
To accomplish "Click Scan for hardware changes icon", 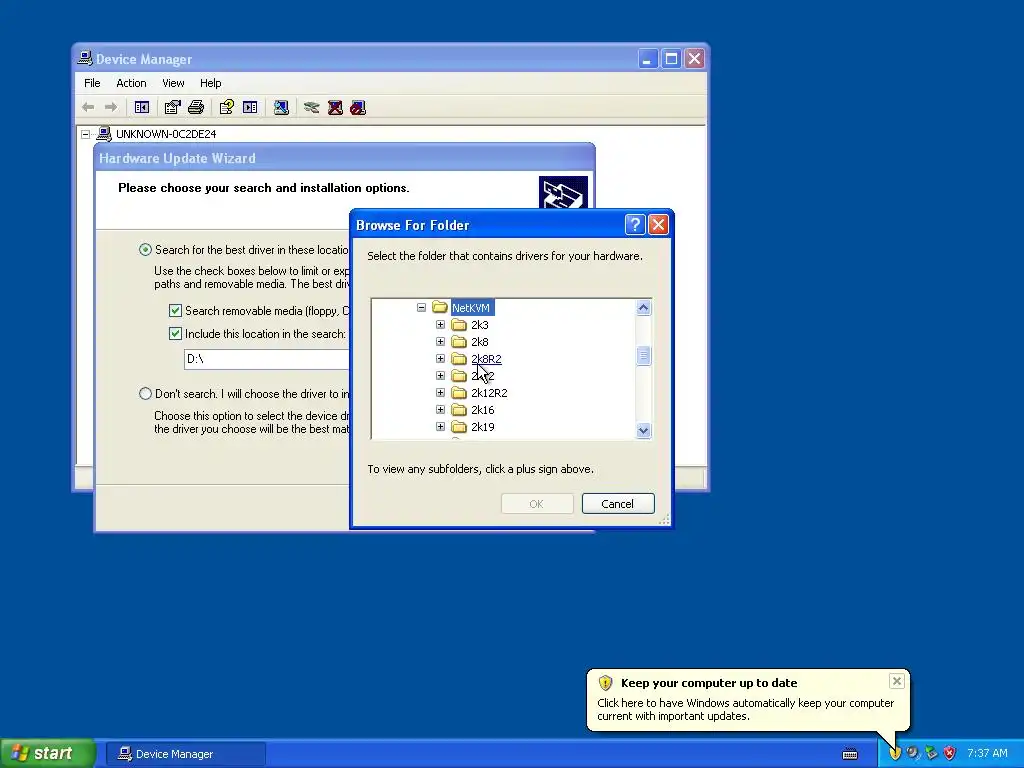I will [x=281, y=107].
